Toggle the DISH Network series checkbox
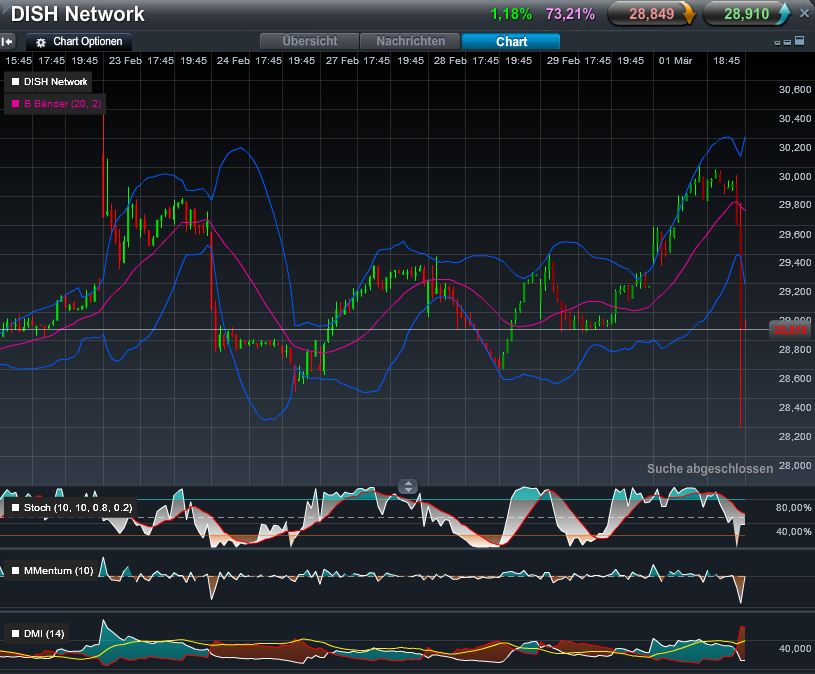Image resolution: width=815 pixels, height=674 pixels. [x=16, y=82]
